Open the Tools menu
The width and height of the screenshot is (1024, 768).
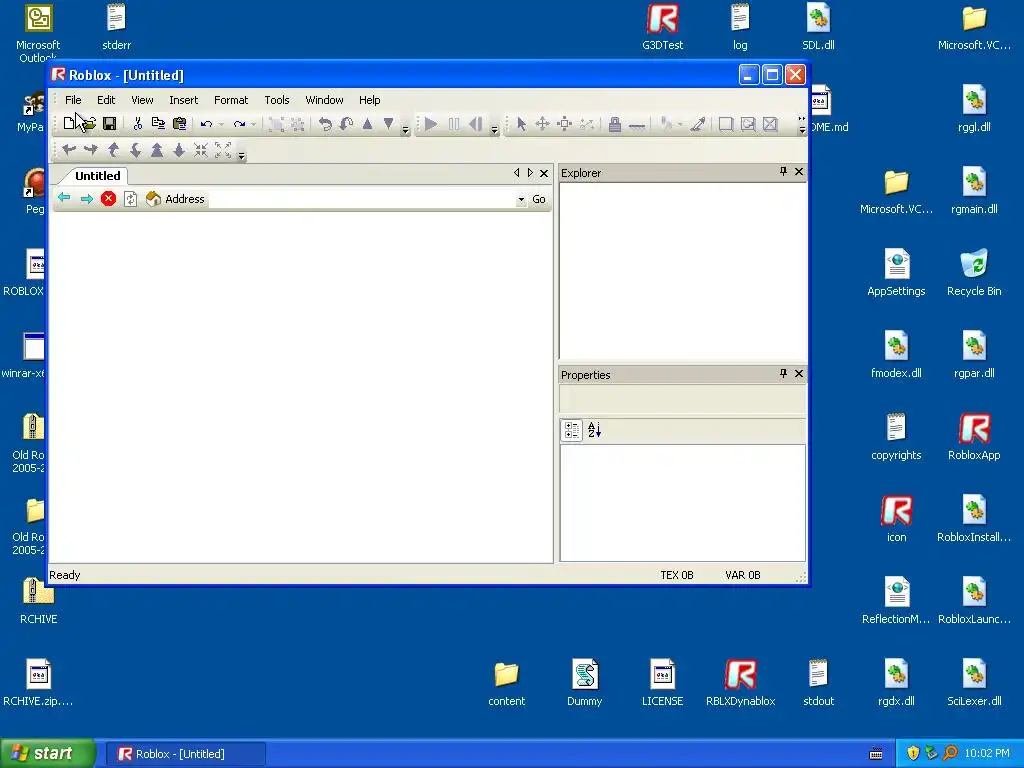pos(277,100)
